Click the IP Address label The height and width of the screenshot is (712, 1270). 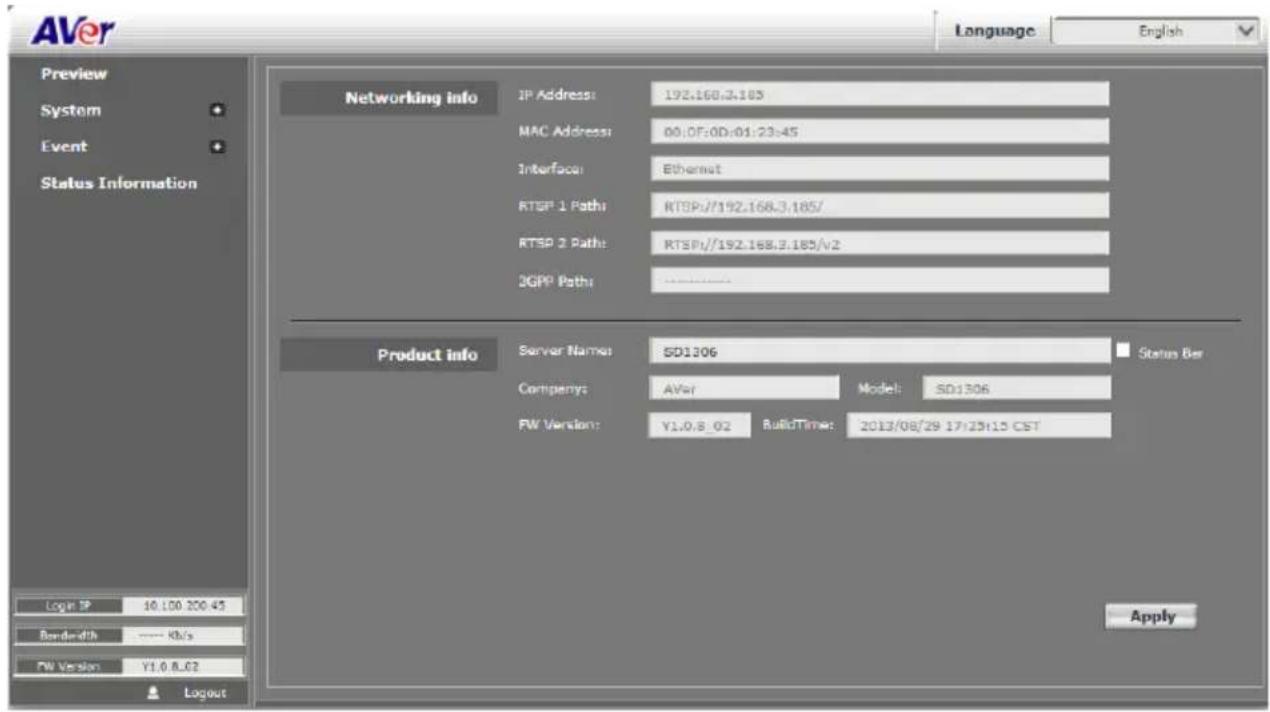(x=557, y=94)
